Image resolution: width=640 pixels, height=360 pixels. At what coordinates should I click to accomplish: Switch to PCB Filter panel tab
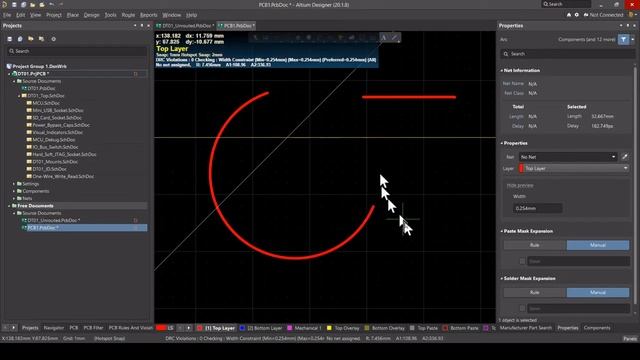(x=93, y=328)
